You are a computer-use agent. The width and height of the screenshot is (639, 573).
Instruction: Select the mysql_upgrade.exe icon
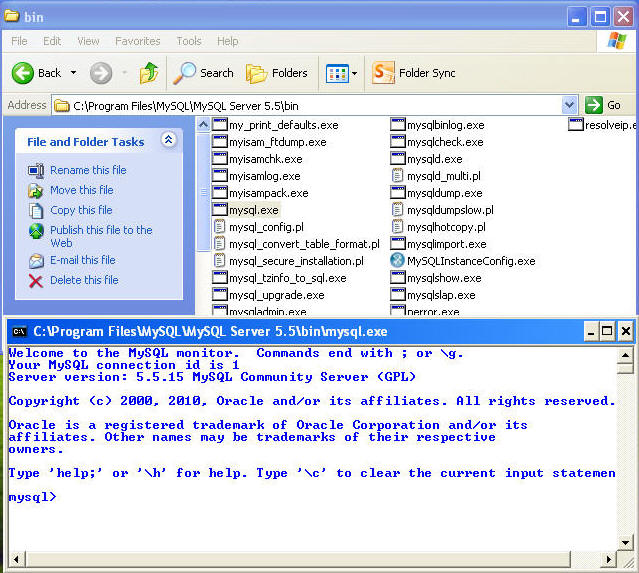tap(220, 295)
